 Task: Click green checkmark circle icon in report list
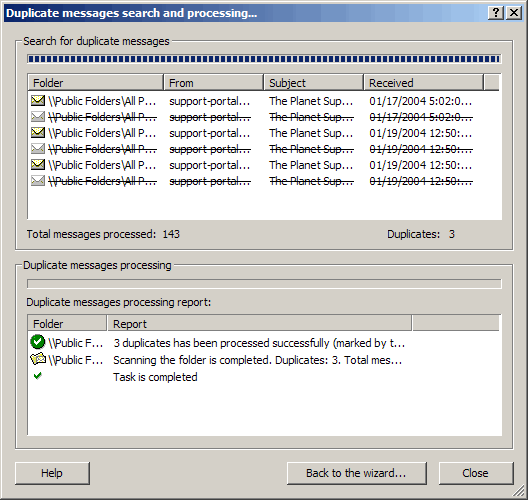click(37, 342)
